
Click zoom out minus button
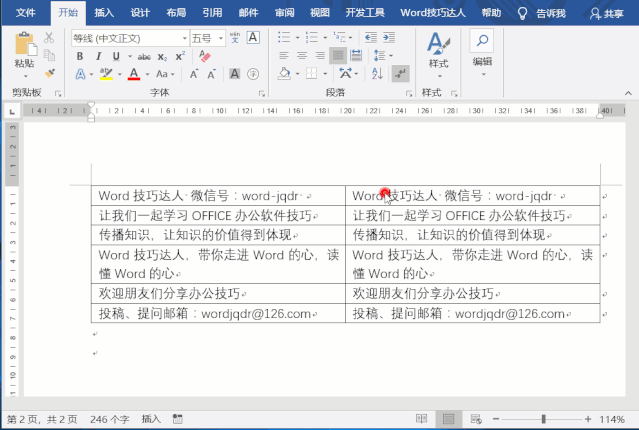click(x=496, y=419)
